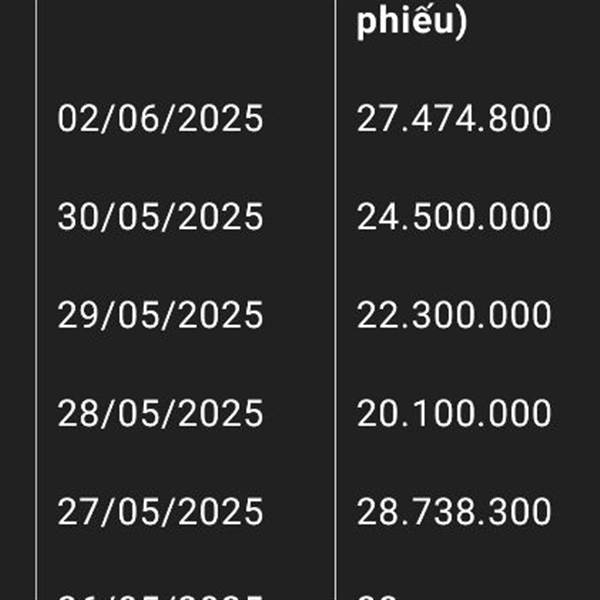This screenshot has width=600, height=600.
Task: Select the 29/05/2025 date cell
Action: pos(160,315)
